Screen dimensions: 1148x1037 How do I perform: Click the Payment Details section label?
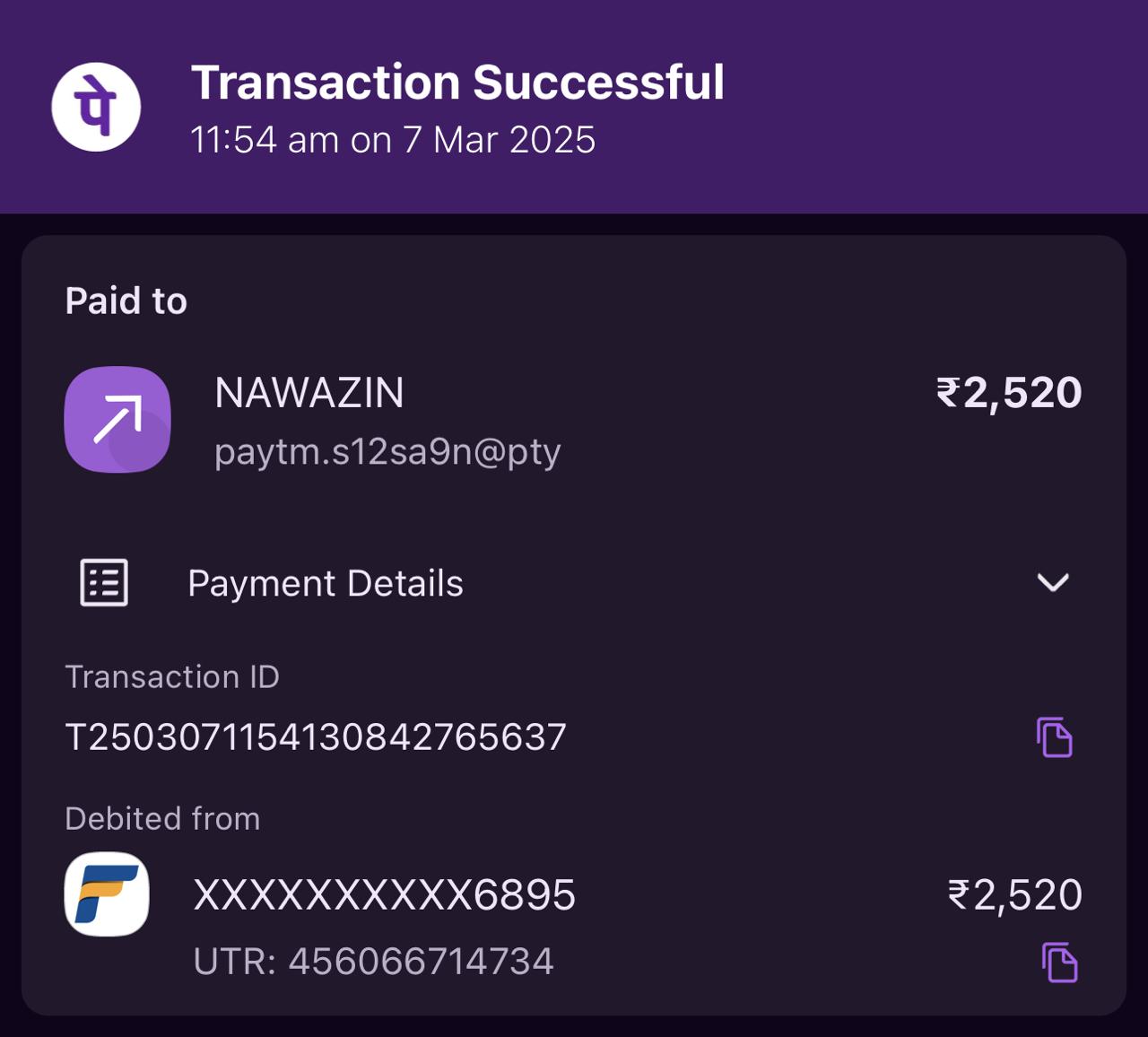point(326,583)
